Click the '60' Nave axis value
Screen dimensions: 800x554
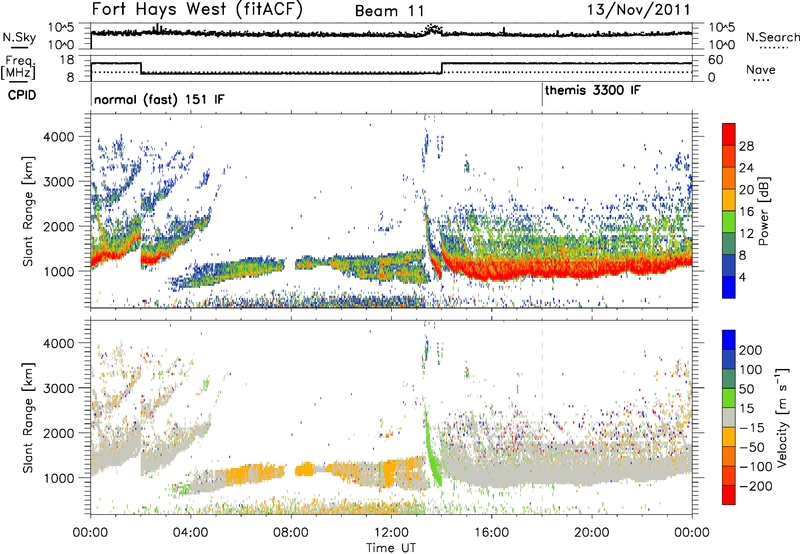[x=716, y=60]
